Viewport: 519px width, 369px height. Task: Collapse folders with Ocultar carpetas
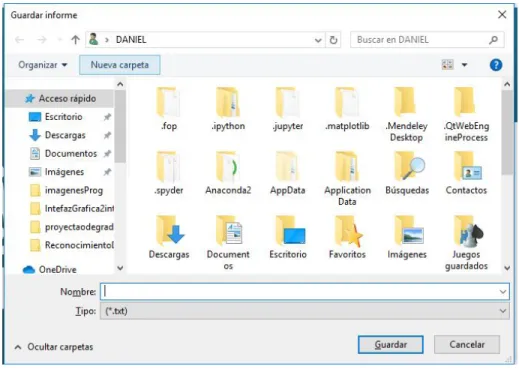53,347
